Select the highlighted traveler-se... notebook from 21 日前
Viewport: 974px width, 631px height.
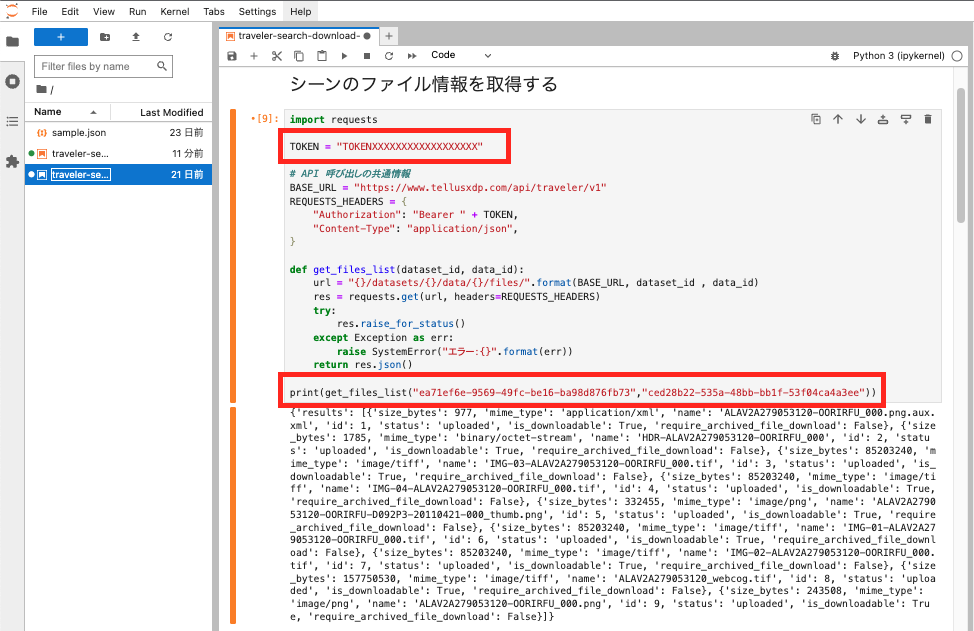[x=119, y=175]
